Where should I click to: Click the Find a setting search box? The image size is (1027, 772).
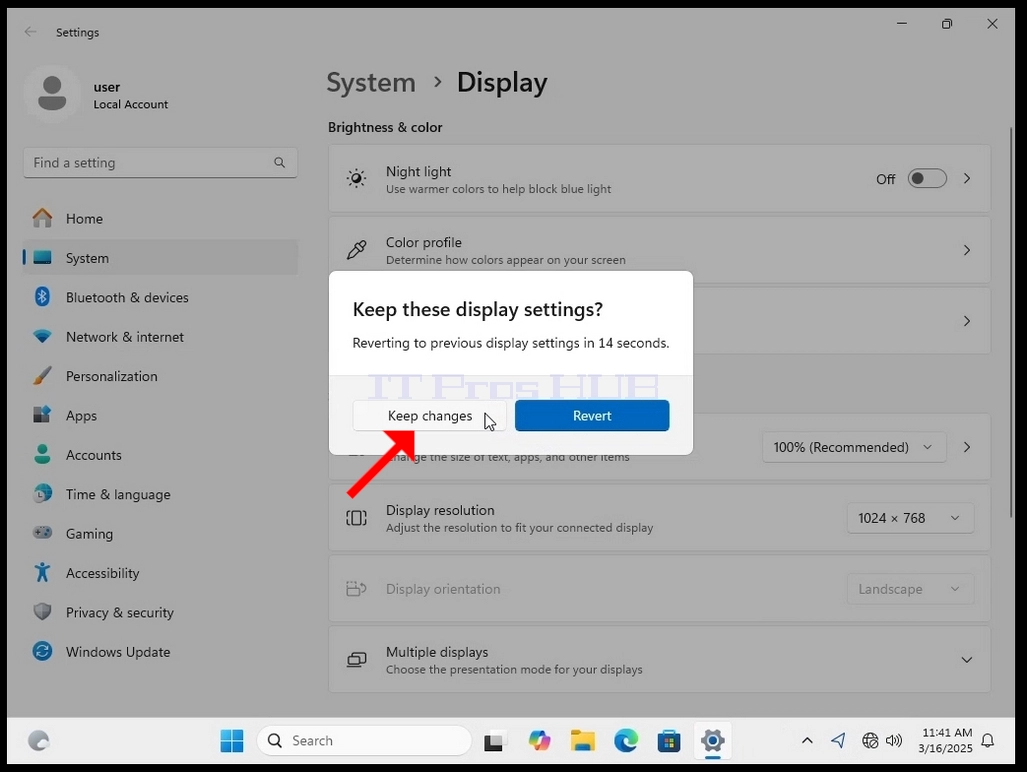click(x=160, y=162)
